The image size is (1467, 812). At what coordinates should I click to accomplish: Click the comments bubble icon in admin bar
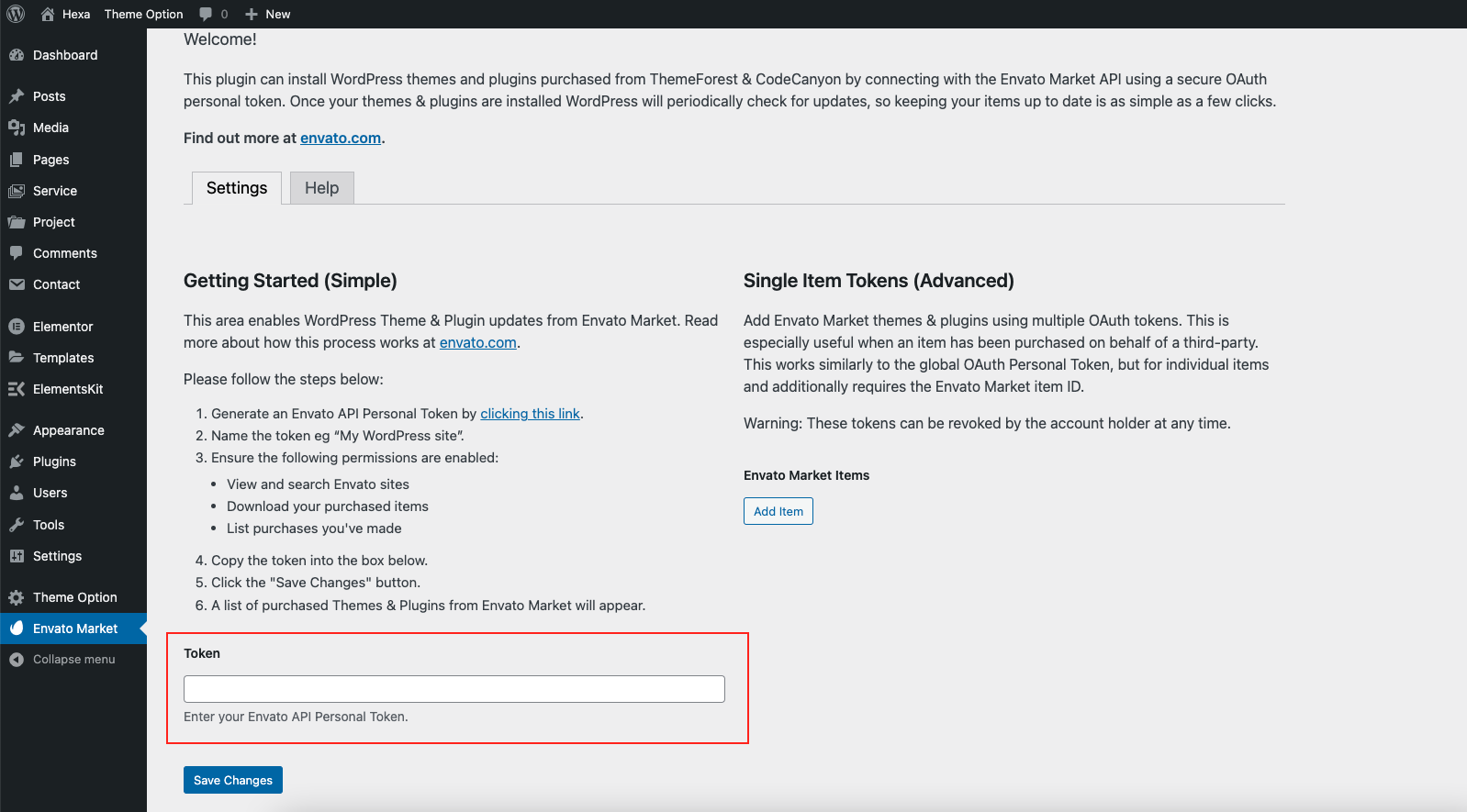pos(206,14)
